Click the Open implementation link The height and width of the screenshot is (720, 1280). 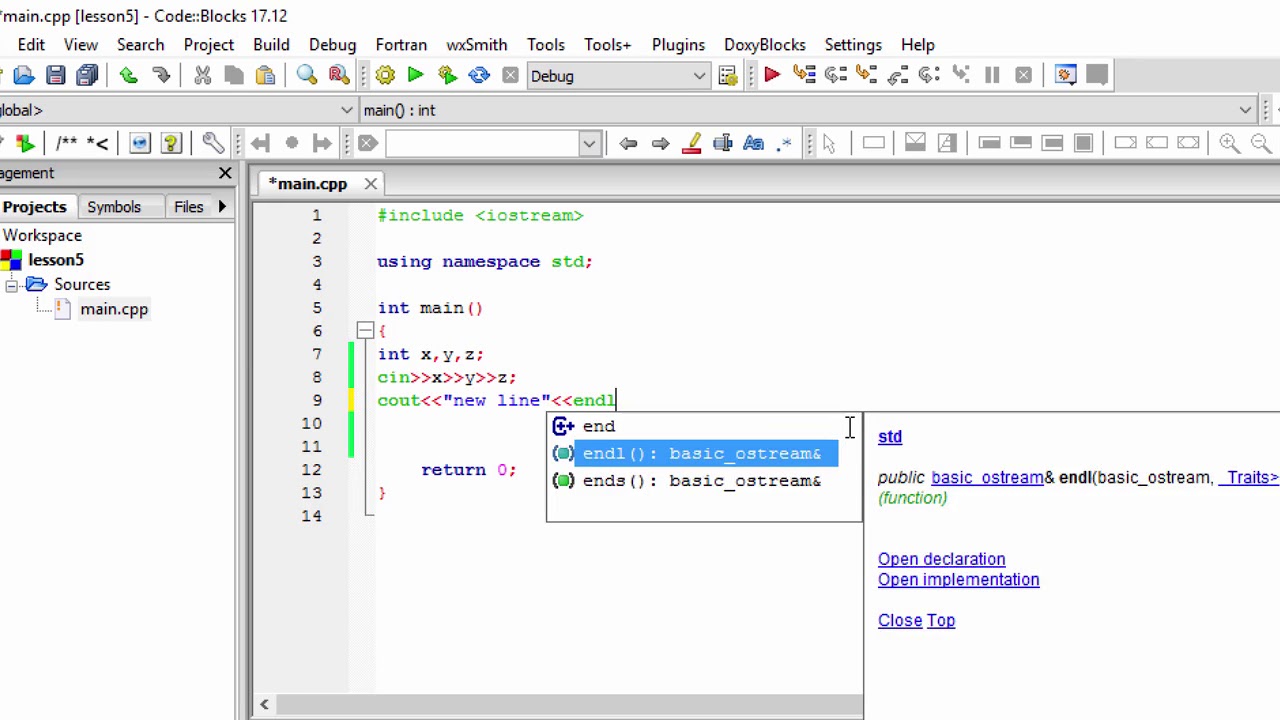click(x=958, y=580)
